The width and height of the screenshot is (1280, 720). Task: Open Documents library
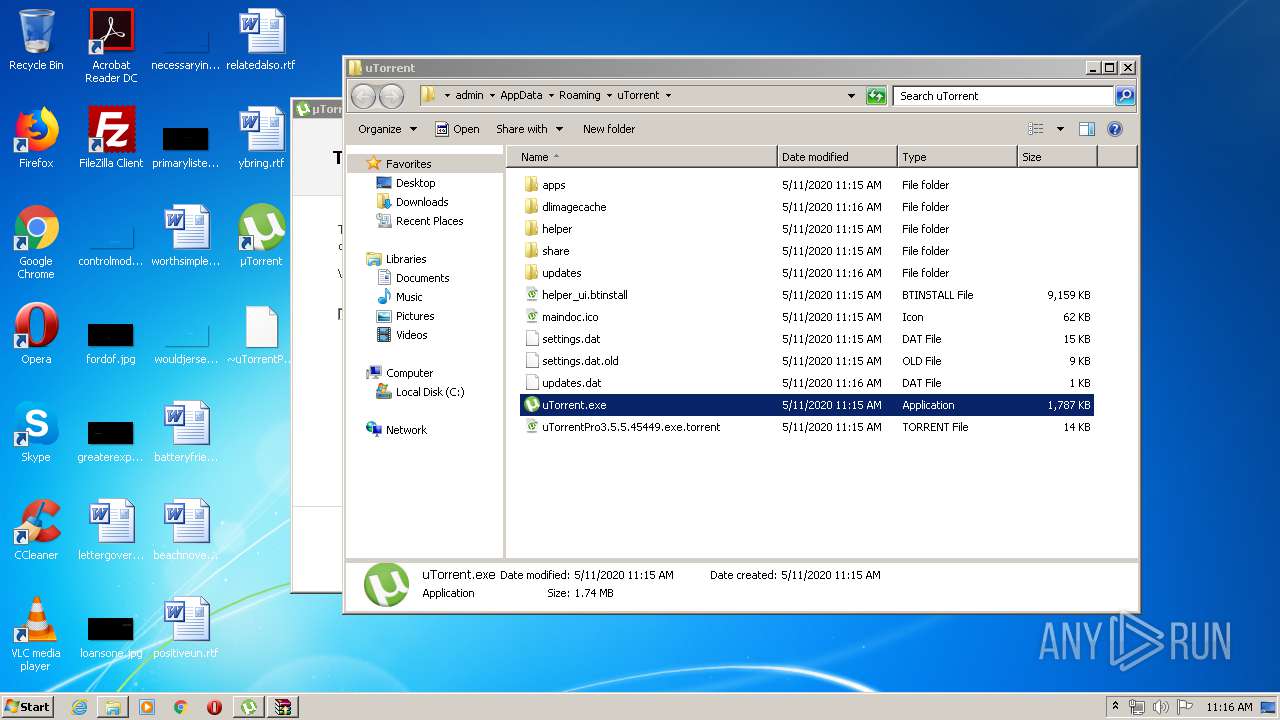pyautogui.click(x=422, y=278)
